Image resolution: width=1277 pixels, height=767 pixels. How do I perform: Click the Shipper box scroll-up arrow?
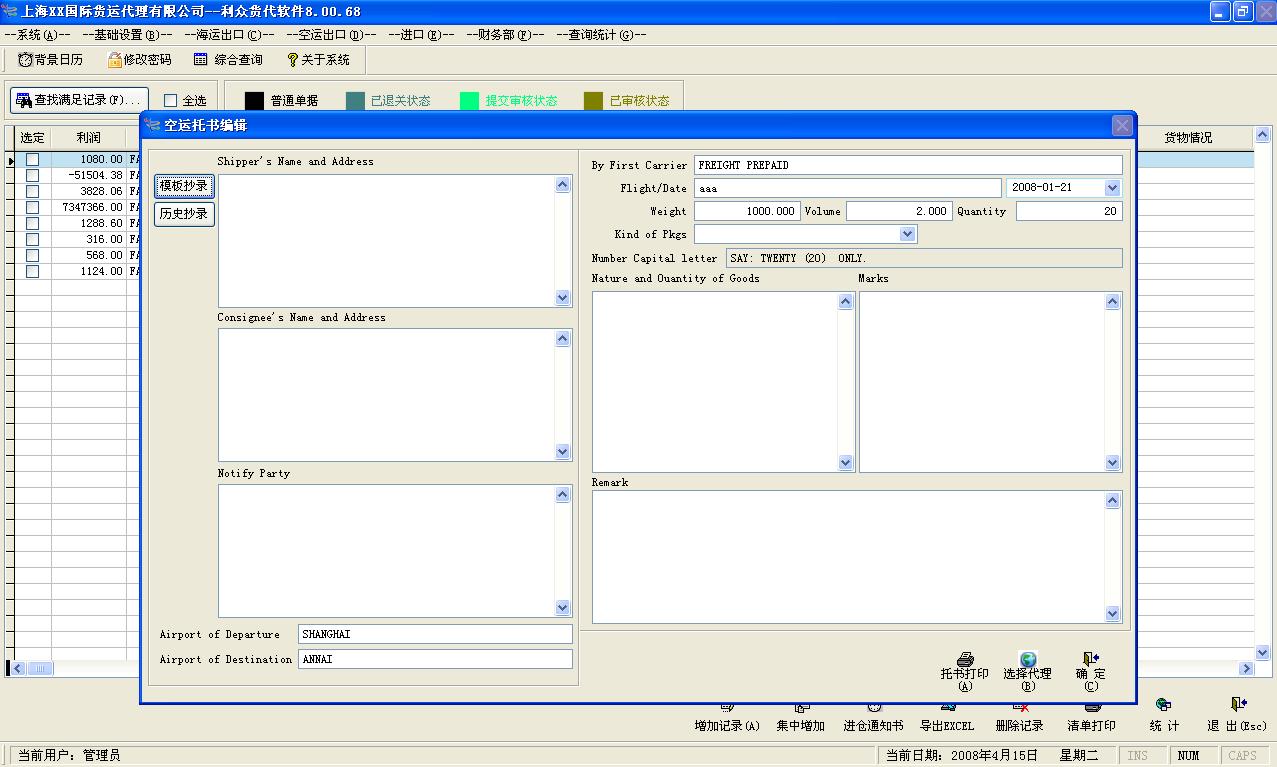coord(562,184)
